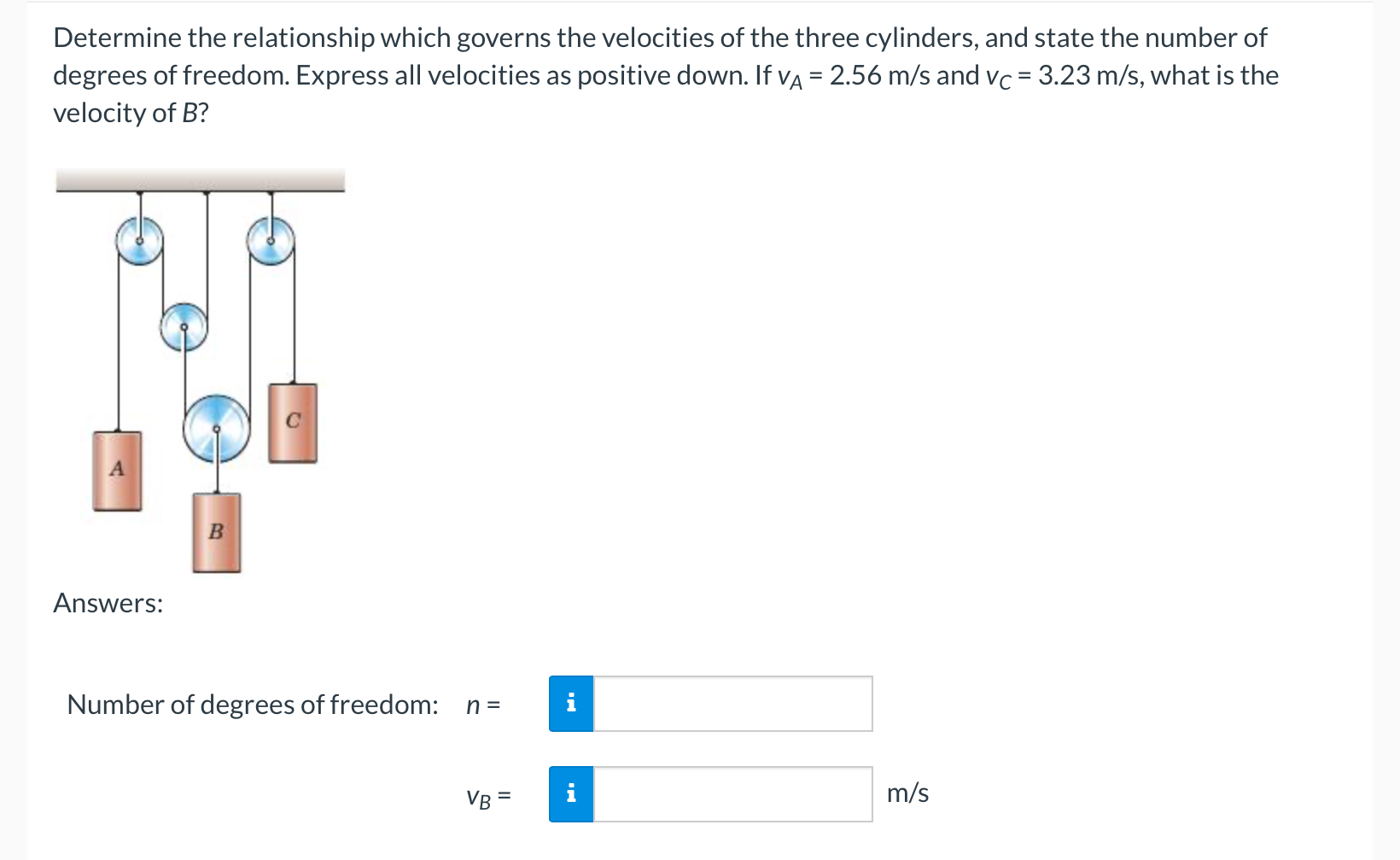Click the lower movable pulley above B
Screen dimensions: 1400x860
(x=216, y=427)
